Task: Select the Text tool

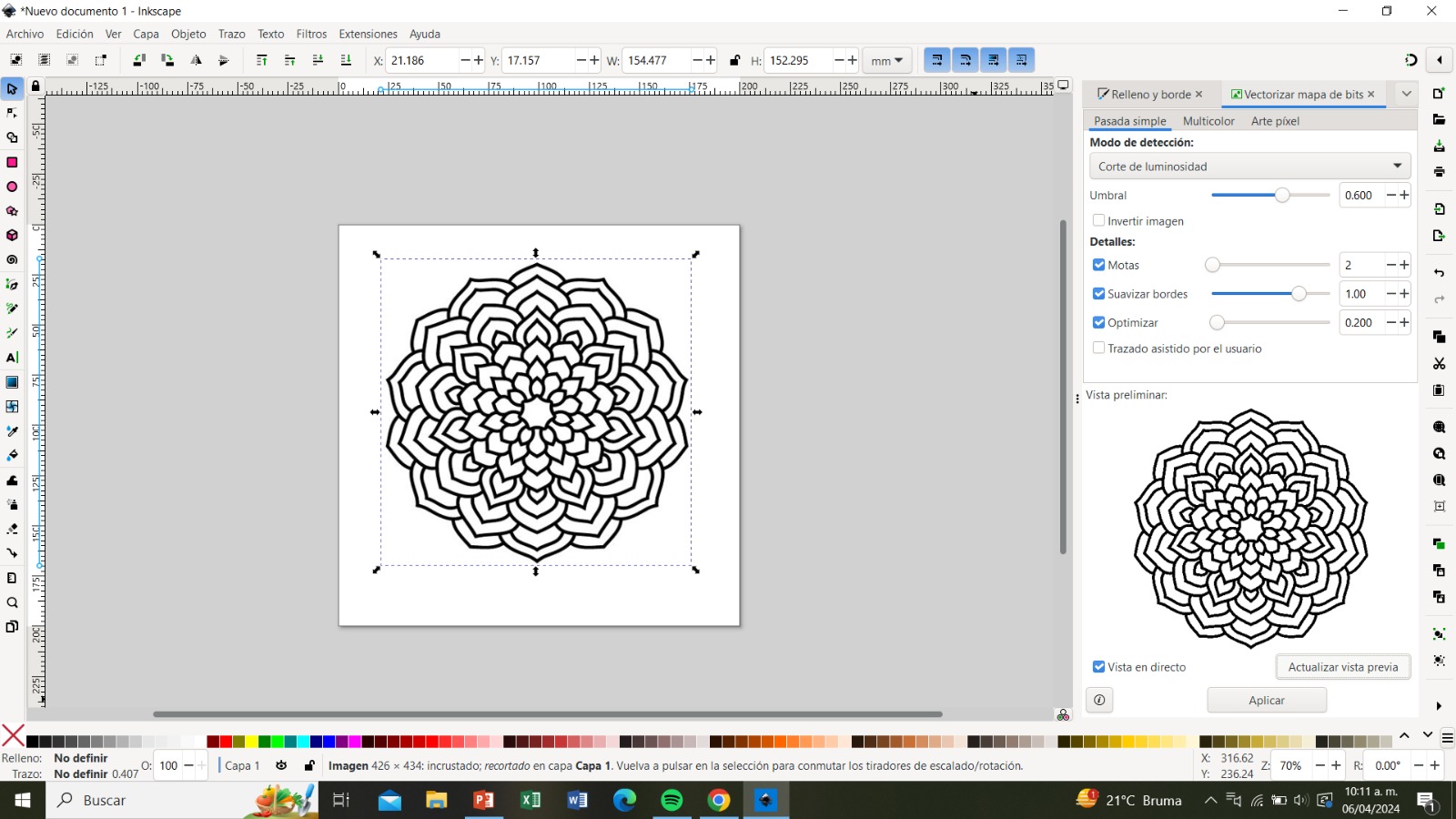Action: click(x=12, y=358)
